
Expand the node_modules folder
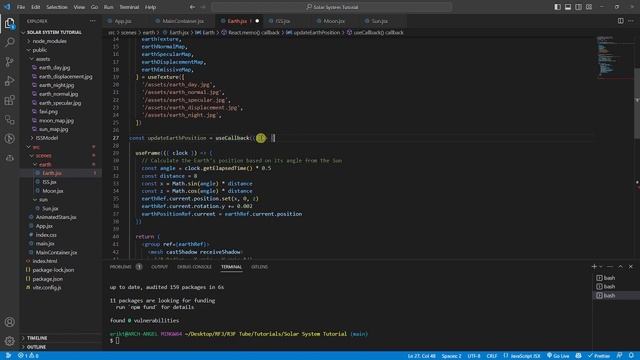49,41
